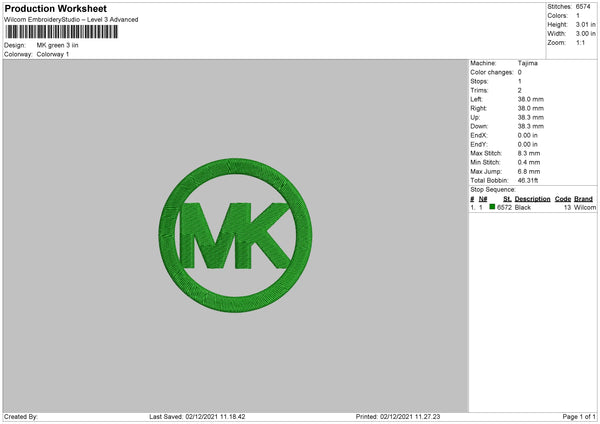Click the 'Created By:' footer label
Image resolution: width=600 pixels, height=424 pixels.
point(21,417)
